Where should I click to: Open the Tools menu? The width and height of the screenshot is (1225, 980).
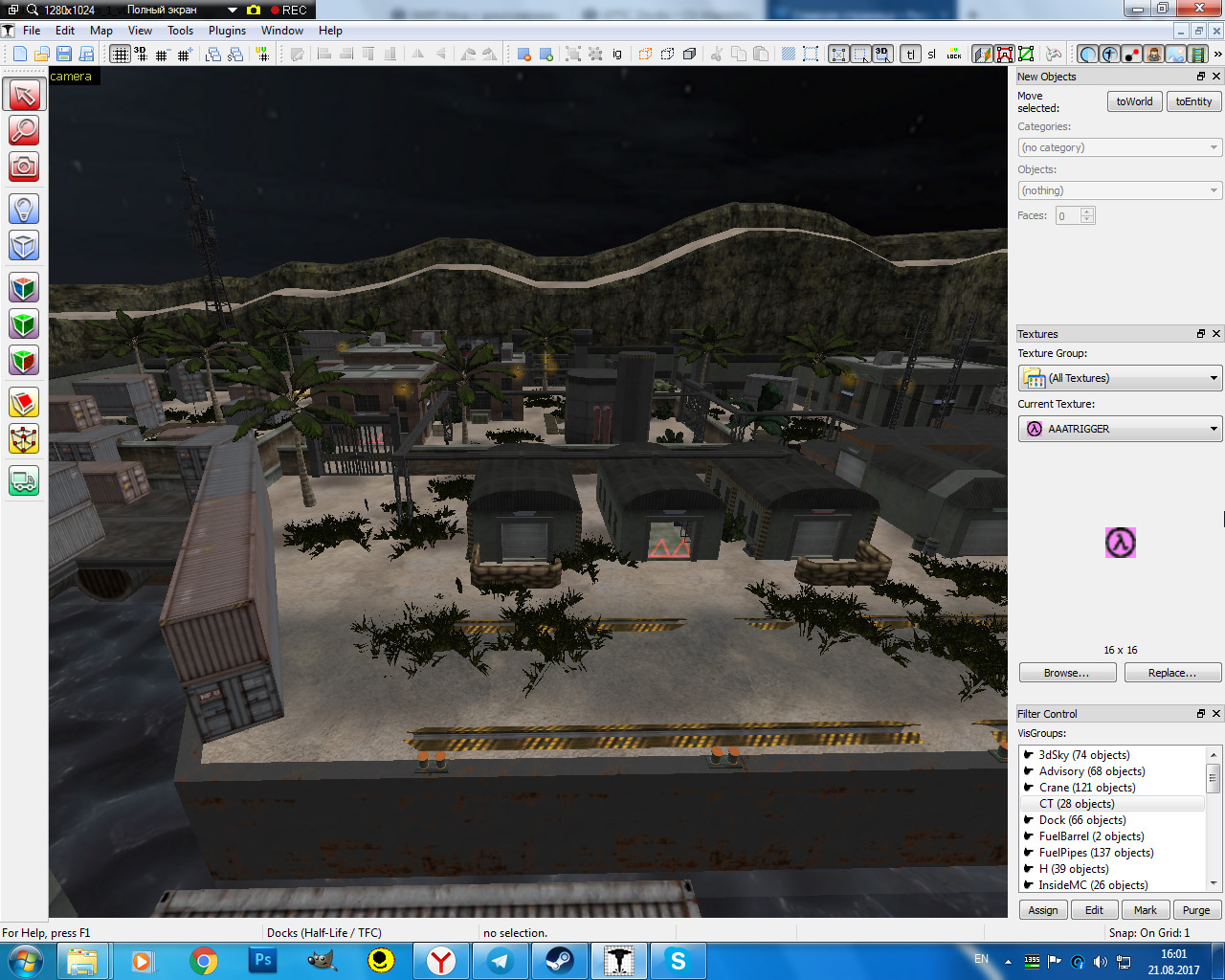[x=180, y=31]
